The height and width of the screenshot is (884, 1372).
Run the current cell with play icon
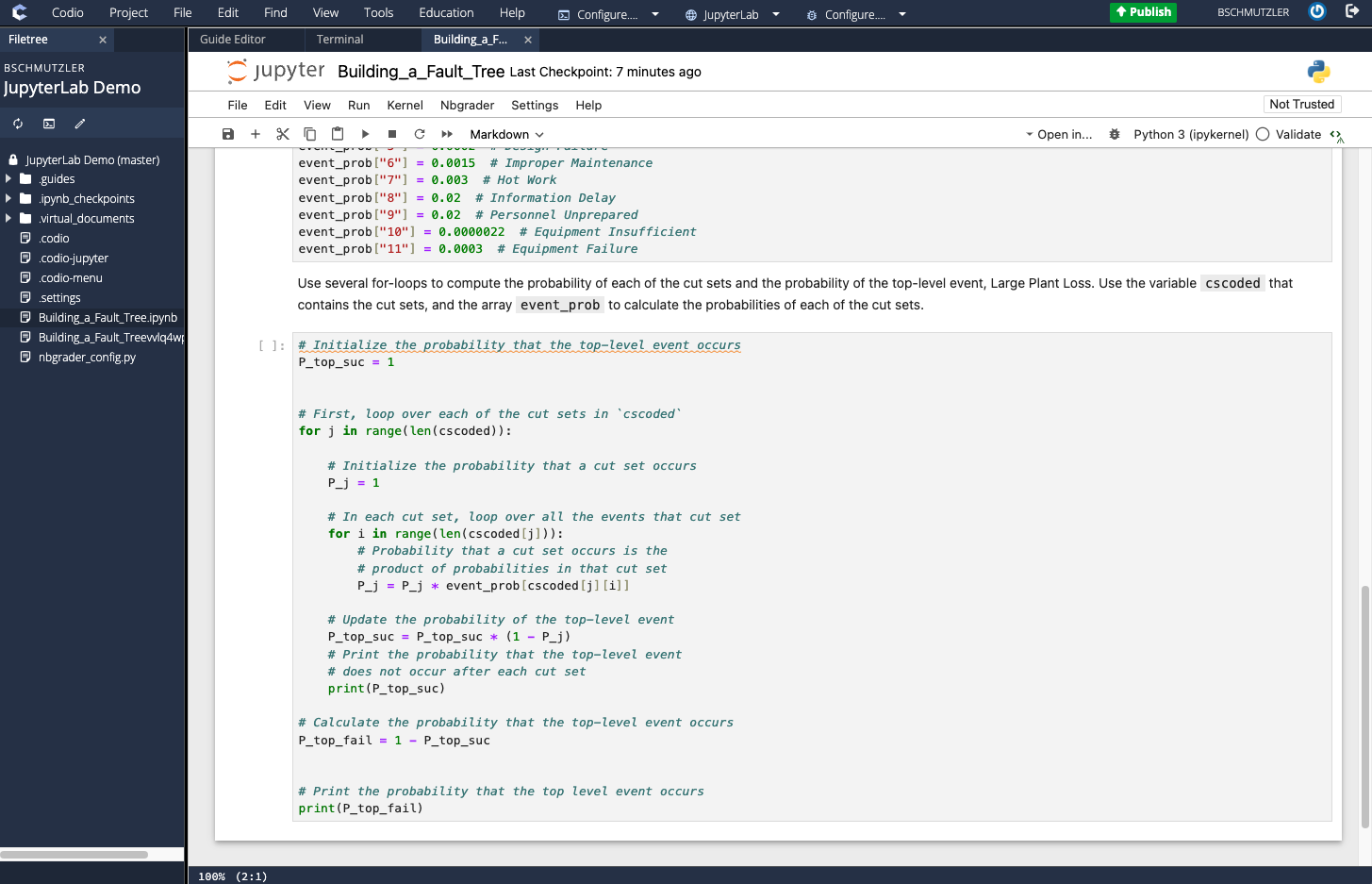click(365, 134)
